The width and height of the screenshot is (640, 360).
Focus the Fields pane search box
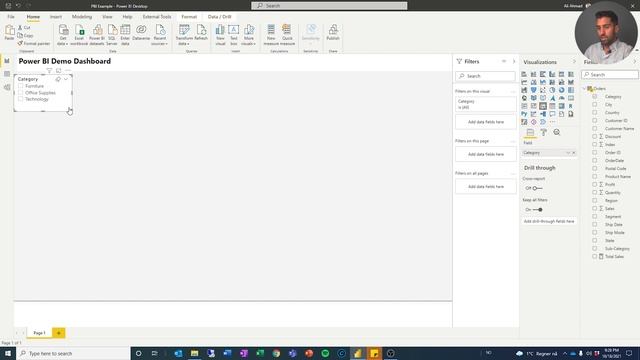tap(610, 75)
